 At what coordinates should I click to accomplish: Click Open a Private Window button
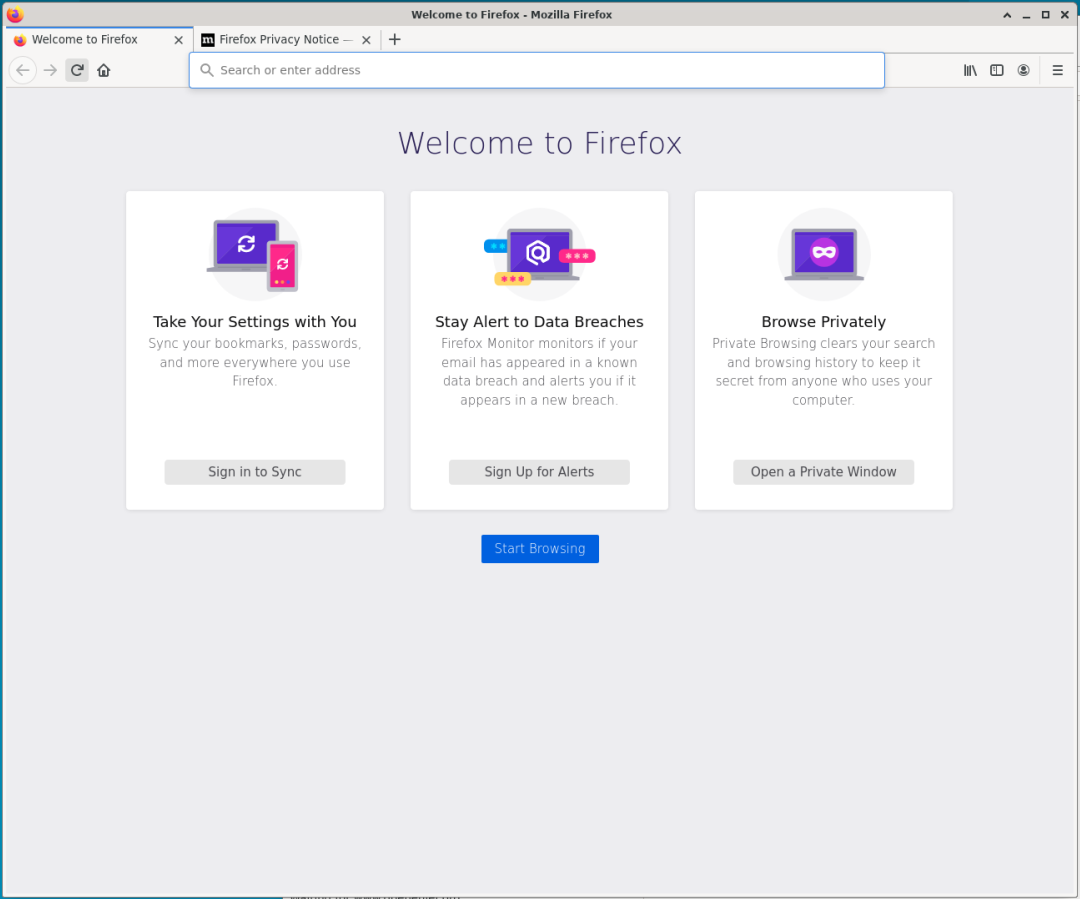[824, 472]
